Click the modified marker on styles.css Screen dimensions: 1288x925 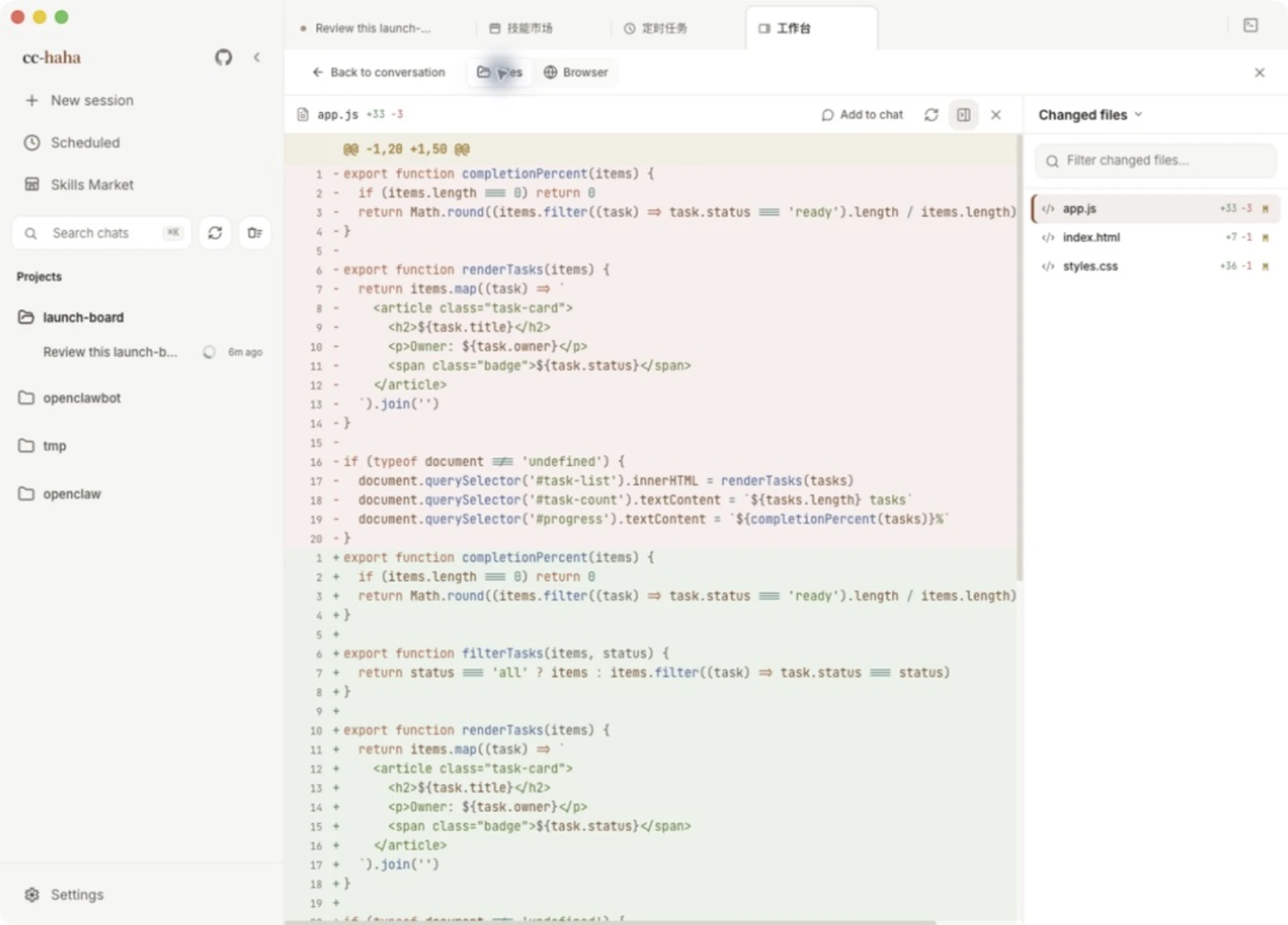point(1265,266)
